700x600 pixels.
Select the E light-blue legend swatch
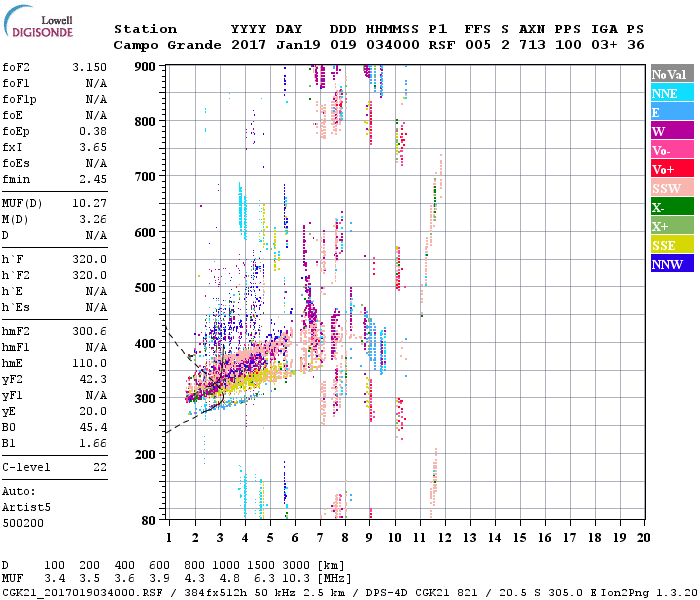point(672,112)
